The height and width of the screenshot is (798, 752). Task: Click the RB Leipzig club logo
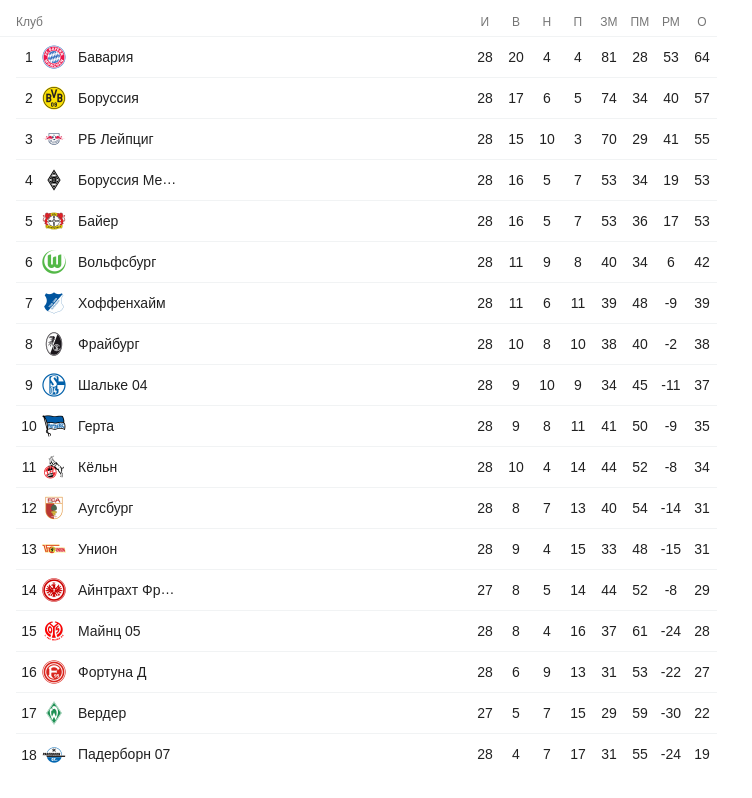click(x=54, y=139)
